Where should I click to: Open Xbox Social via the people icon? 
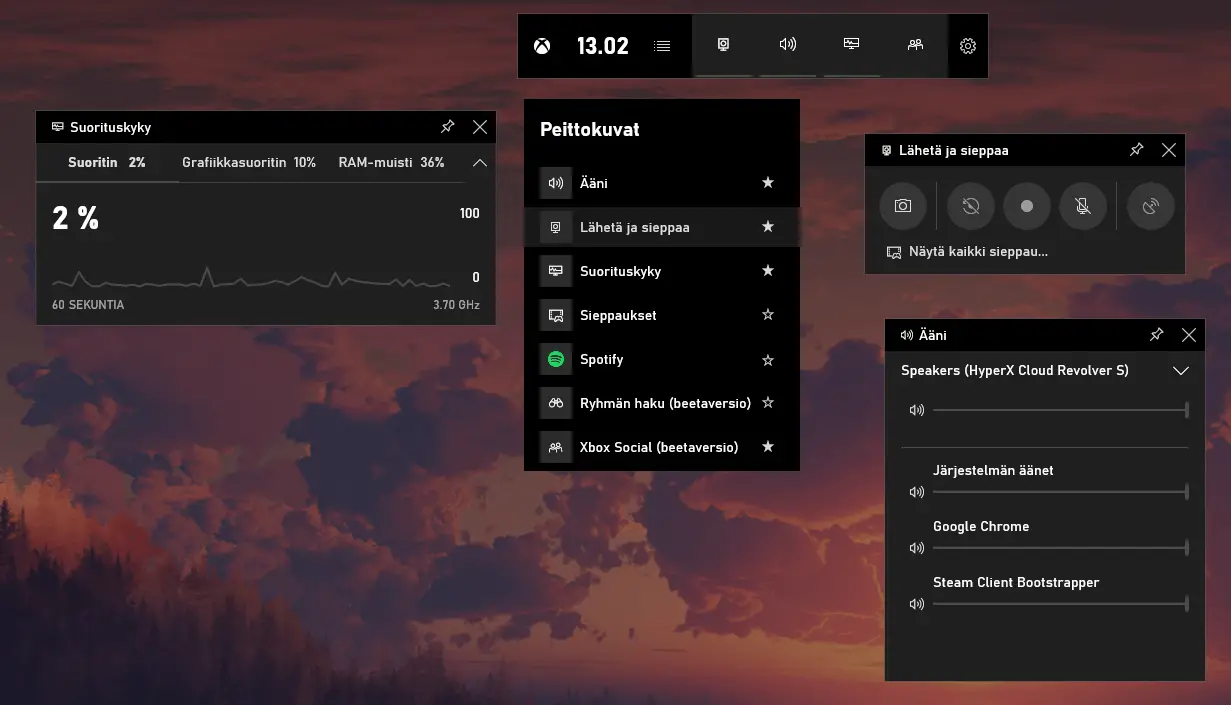[x=914, y=45]
